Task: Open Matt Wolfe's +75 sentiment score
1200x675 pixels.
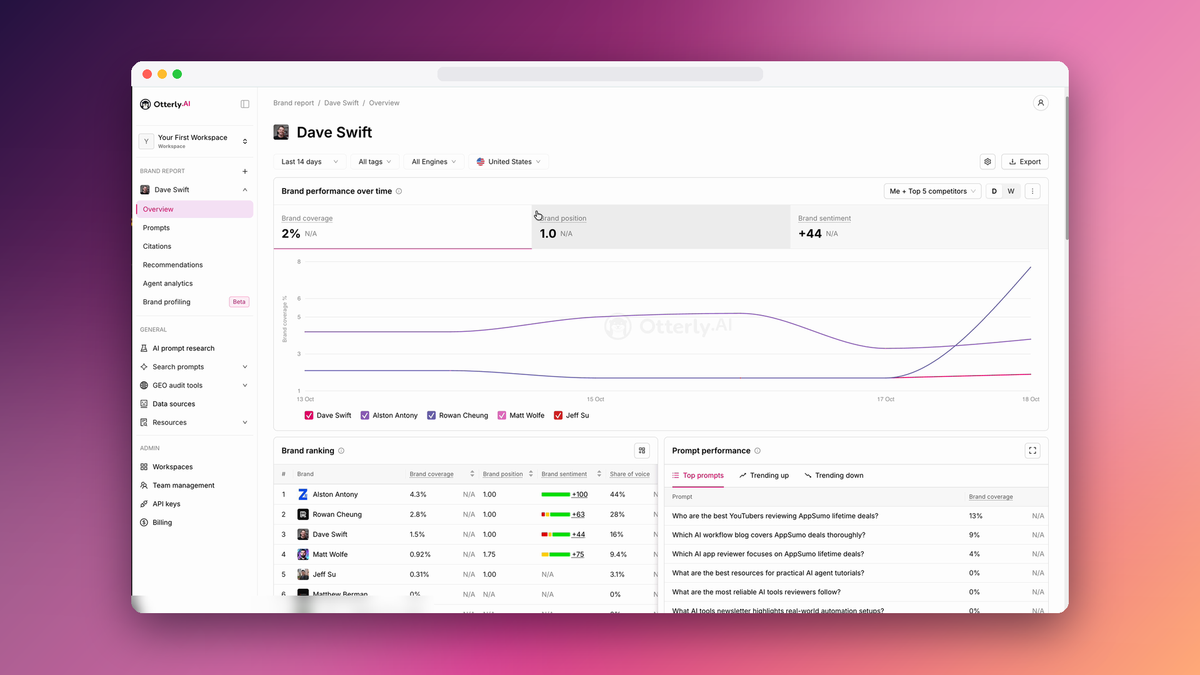Action: tap(578, 554)
